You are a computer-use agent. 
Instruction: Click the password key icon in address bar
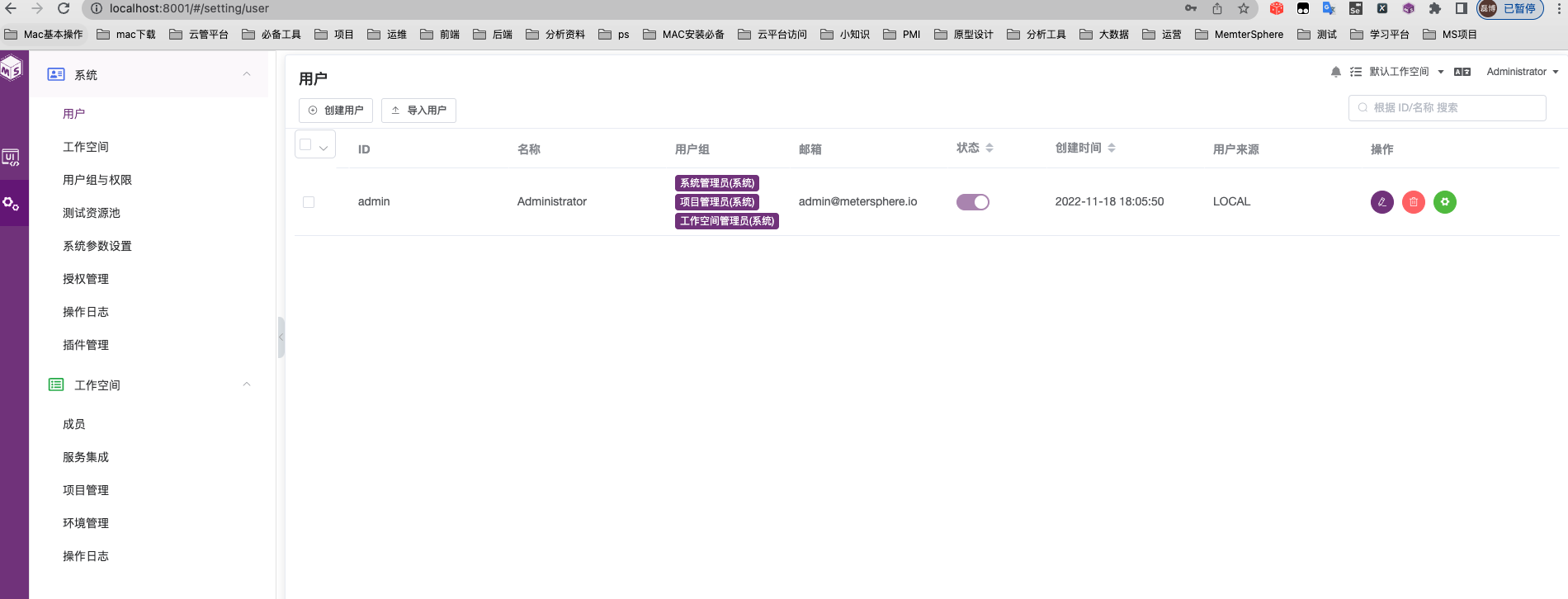click(x=1191, y=8)
